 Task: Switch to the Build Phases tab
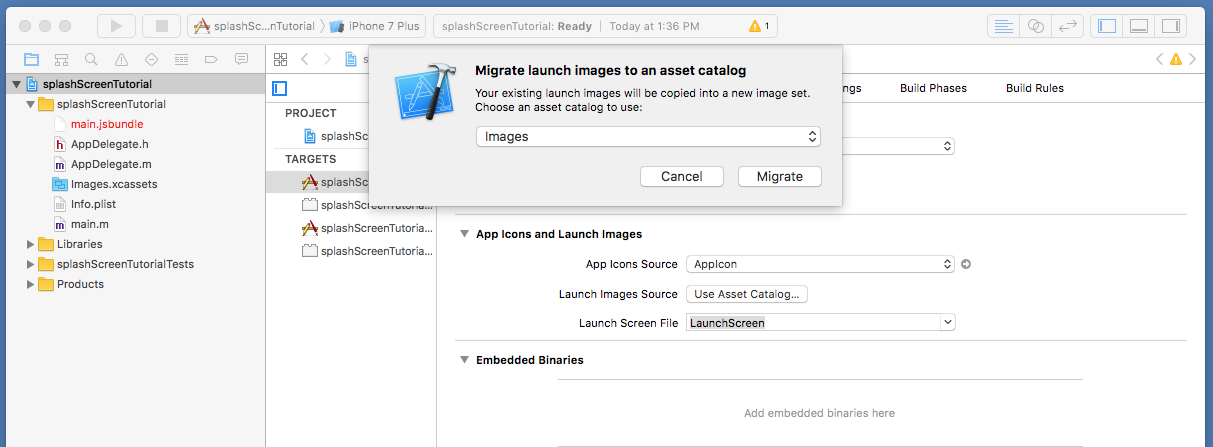click(x=933, y=88)
